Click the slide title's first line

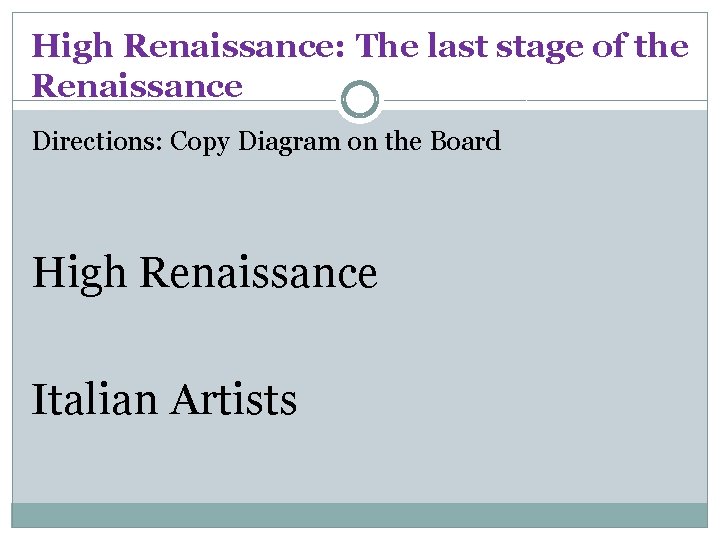[360, 46]
